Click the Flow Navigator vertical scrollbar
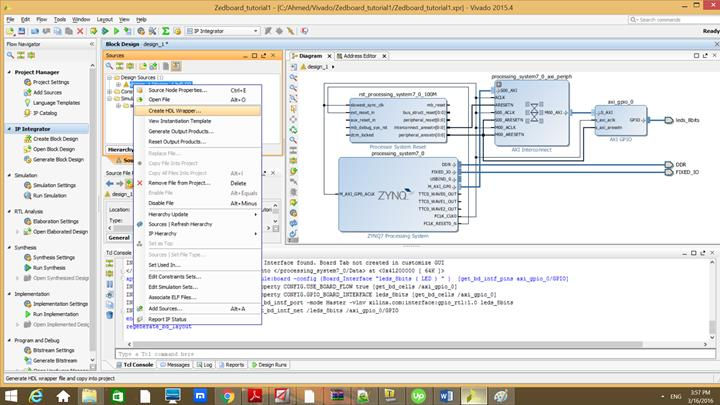Screen dimensions: 720x405 [92, 211]
